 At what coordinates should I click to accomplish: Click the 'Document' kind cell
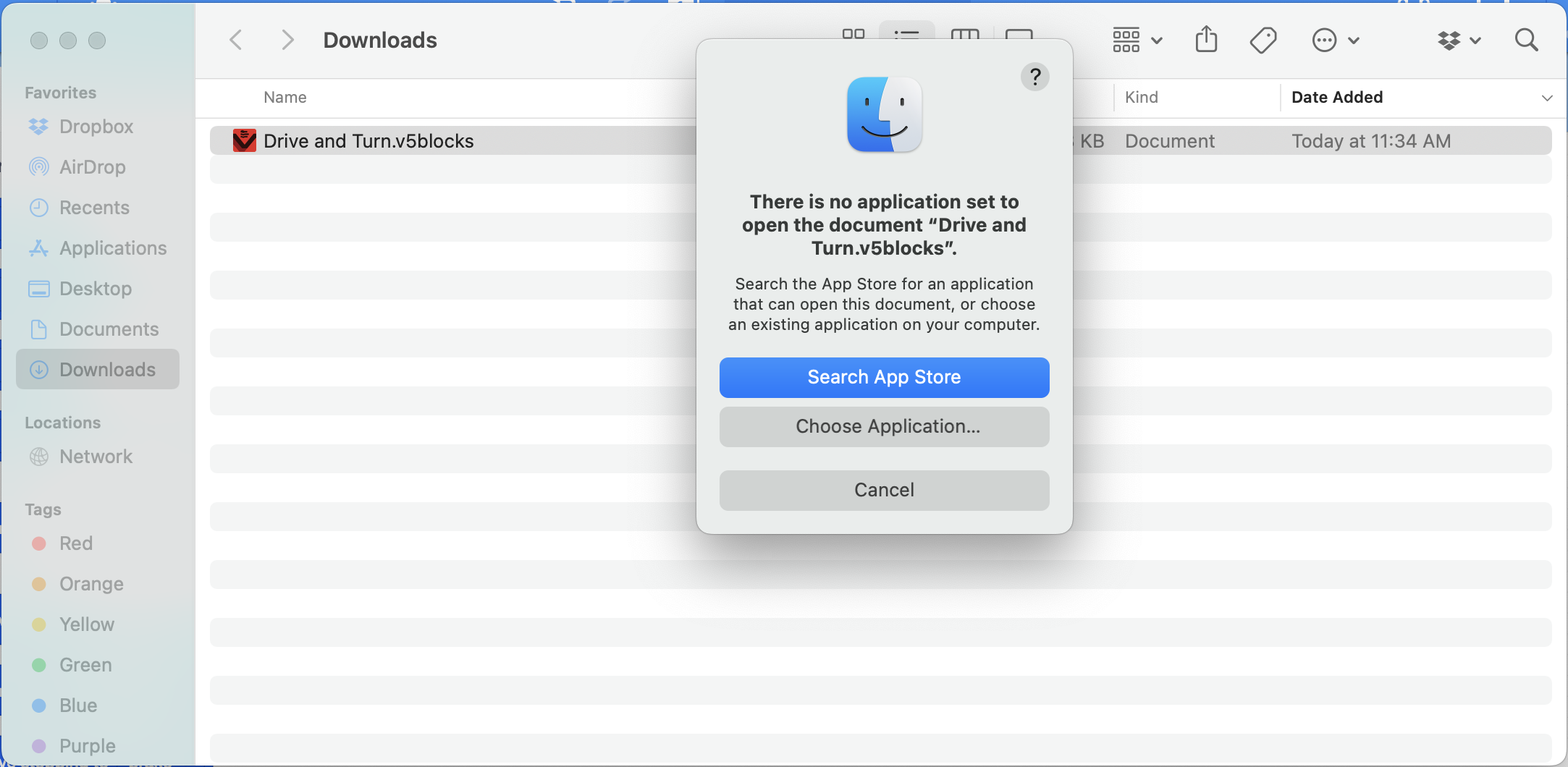pyautogui.click(x=1170, y=141)
